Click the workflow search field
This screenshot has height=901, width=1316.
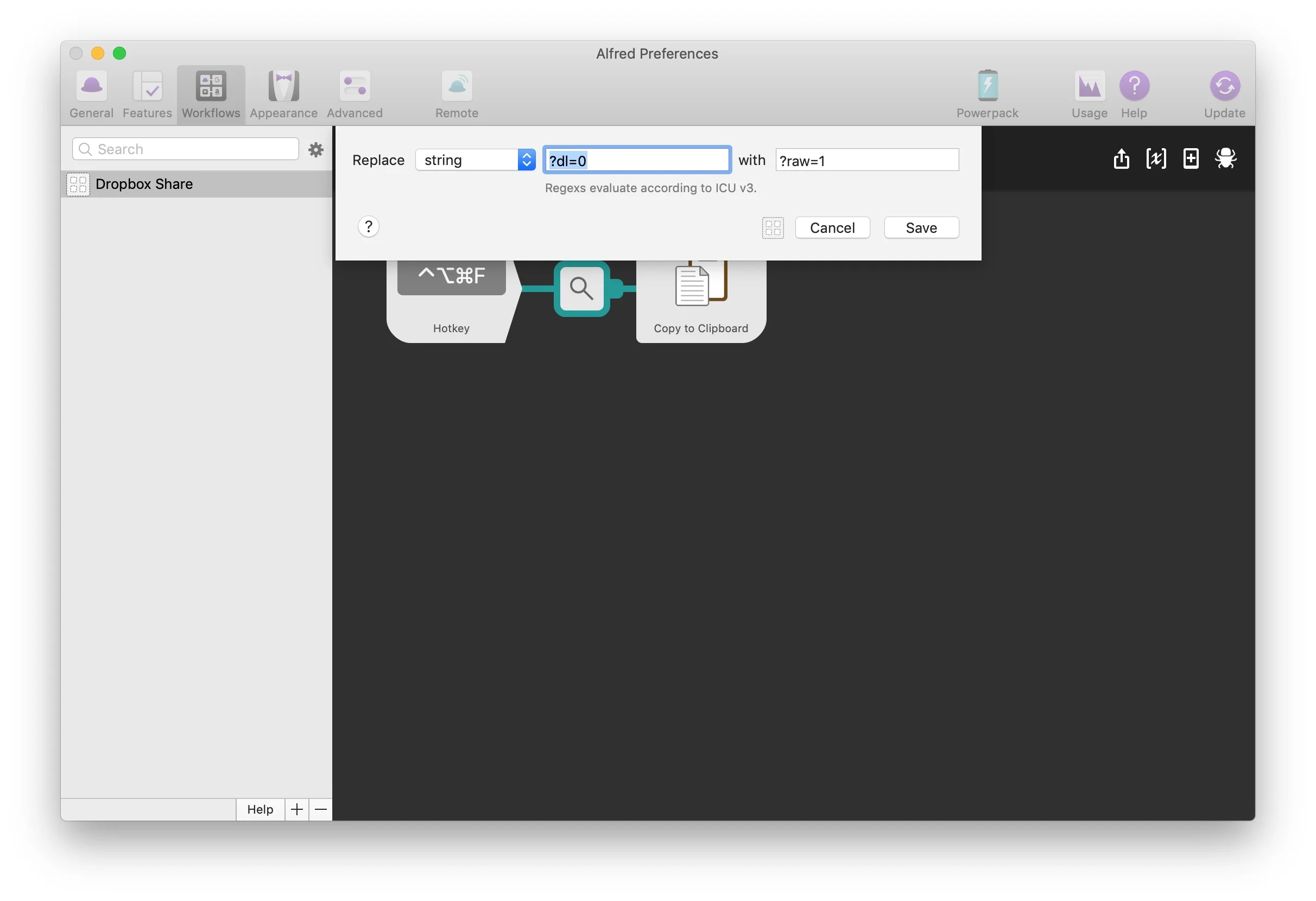click(185, 149)
